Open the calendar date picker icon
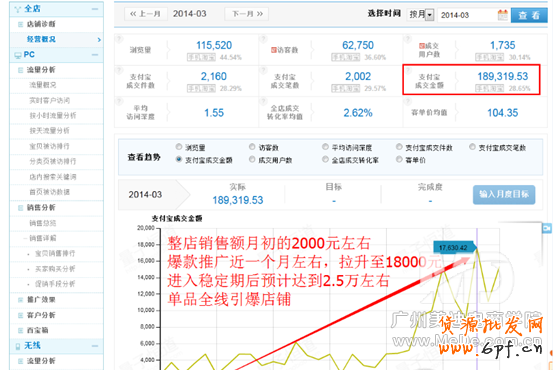Screen dimensions: 553x370 [x=503, y=15]
